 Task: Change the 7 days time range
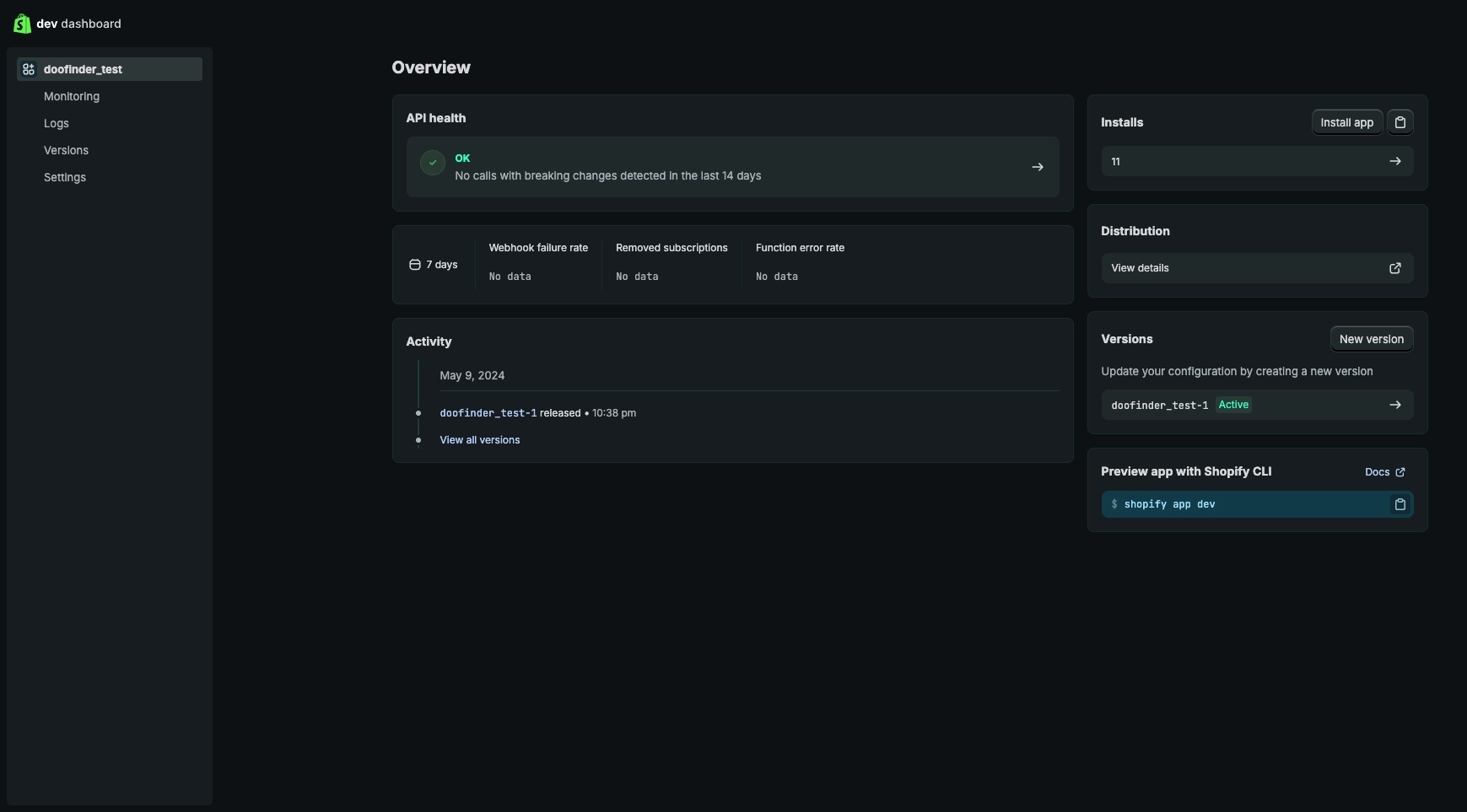pos(434,265)
